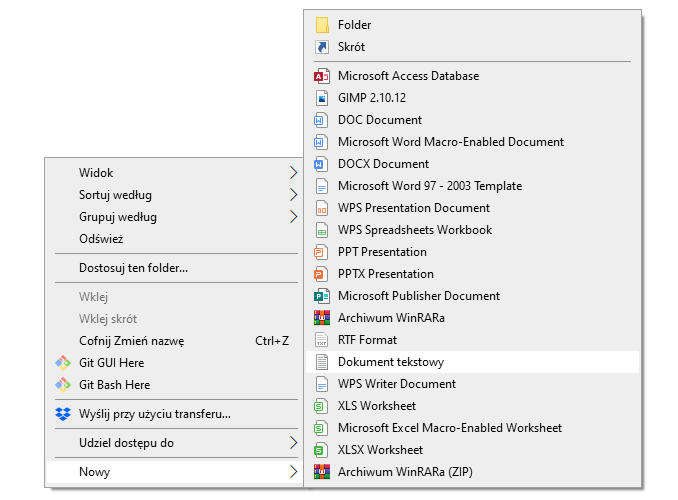Click the Git GUI Here icon
Image resolution: width=678 pixels, height=500 pixels.
tap(62, 363)
